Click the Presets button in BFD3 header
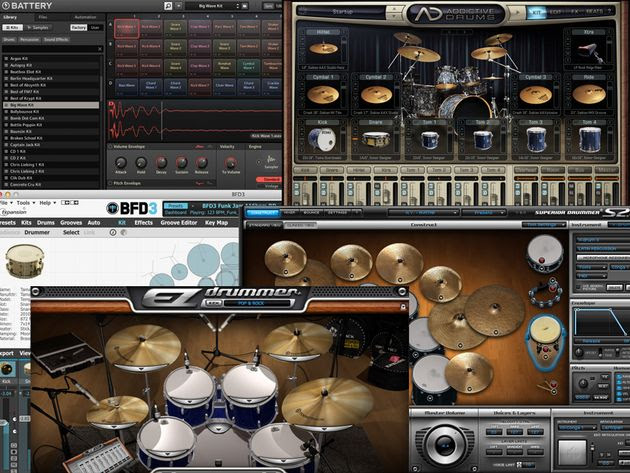 click(x=175, y=206)
